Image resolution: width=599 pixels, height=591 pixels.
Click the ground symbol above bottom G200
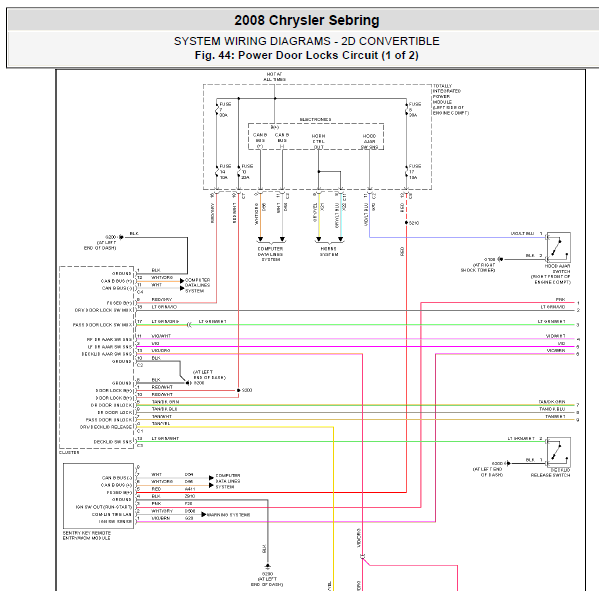[267, 566]
